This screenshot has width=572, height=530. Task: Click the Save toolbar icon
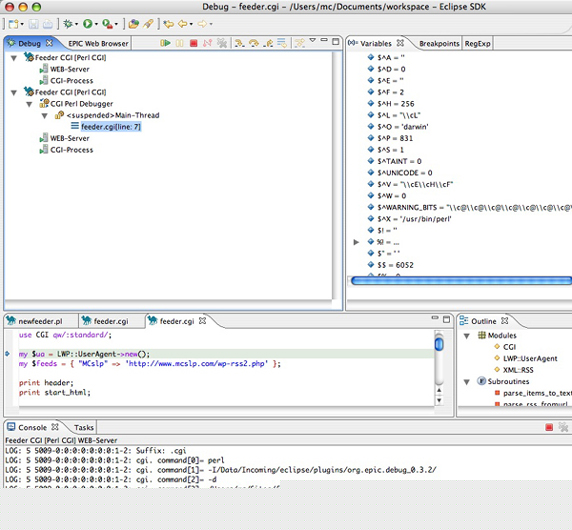tap(34, 24)
